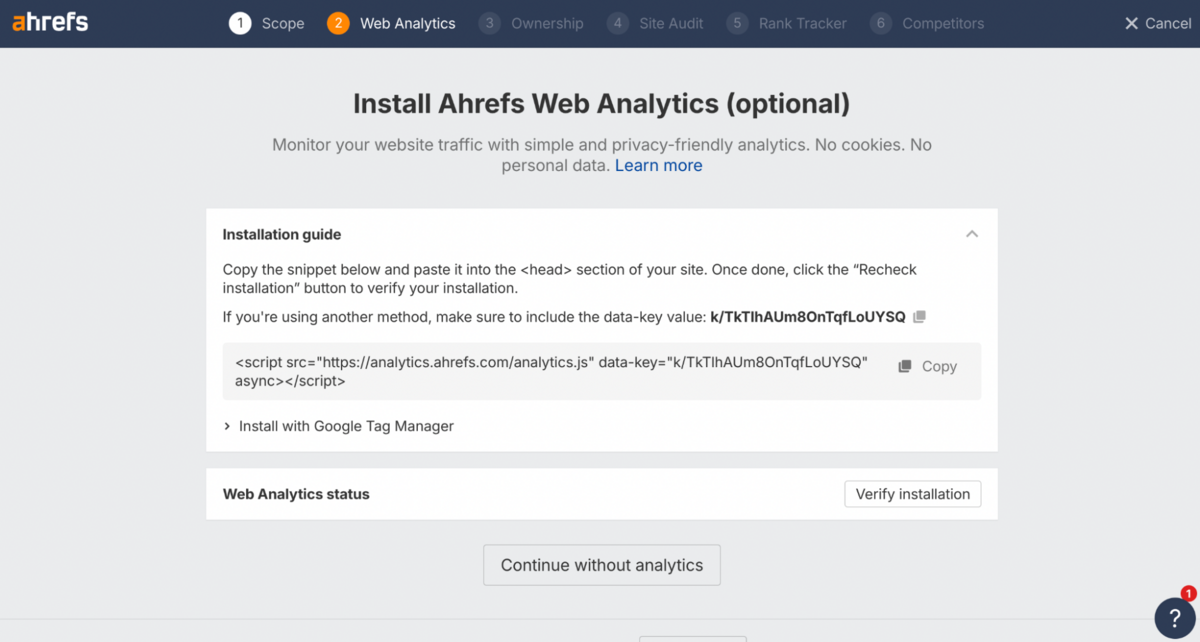The image size is (1200, 642).
Task: Click the Web Analytics status label
Action: 296,494
